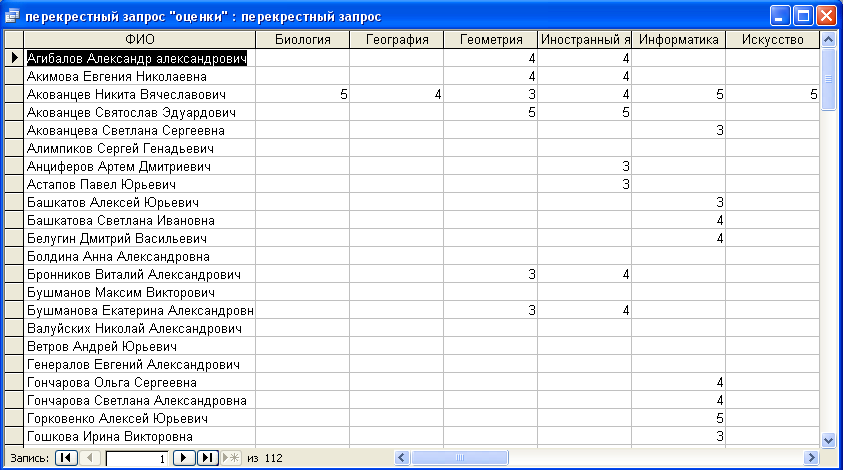
Task: Select the Биология column header
Action: [303, 39]
